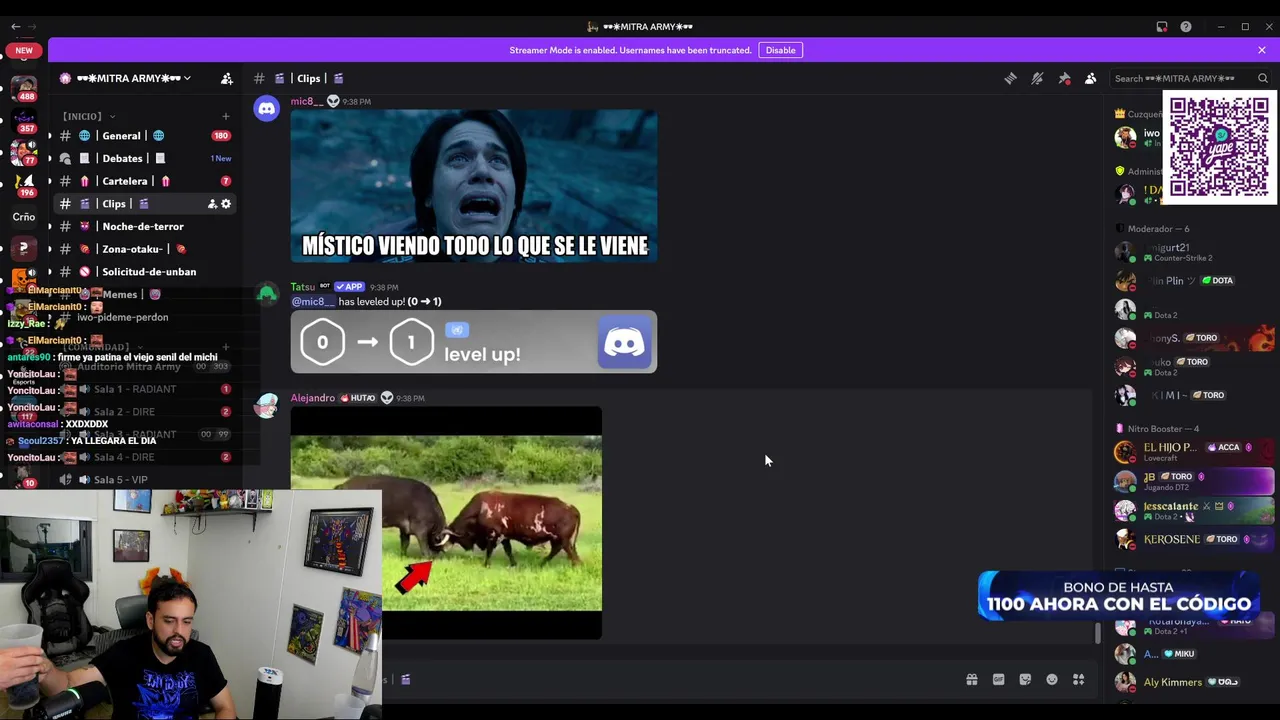
Task: Open the emoji picker
Action: pos(1052,680)
